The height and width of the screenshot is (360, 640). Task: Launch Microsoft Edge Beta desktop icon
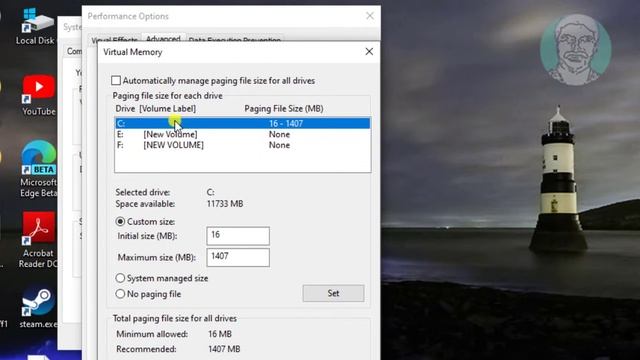pyautogui.click(x=38, y=169)
